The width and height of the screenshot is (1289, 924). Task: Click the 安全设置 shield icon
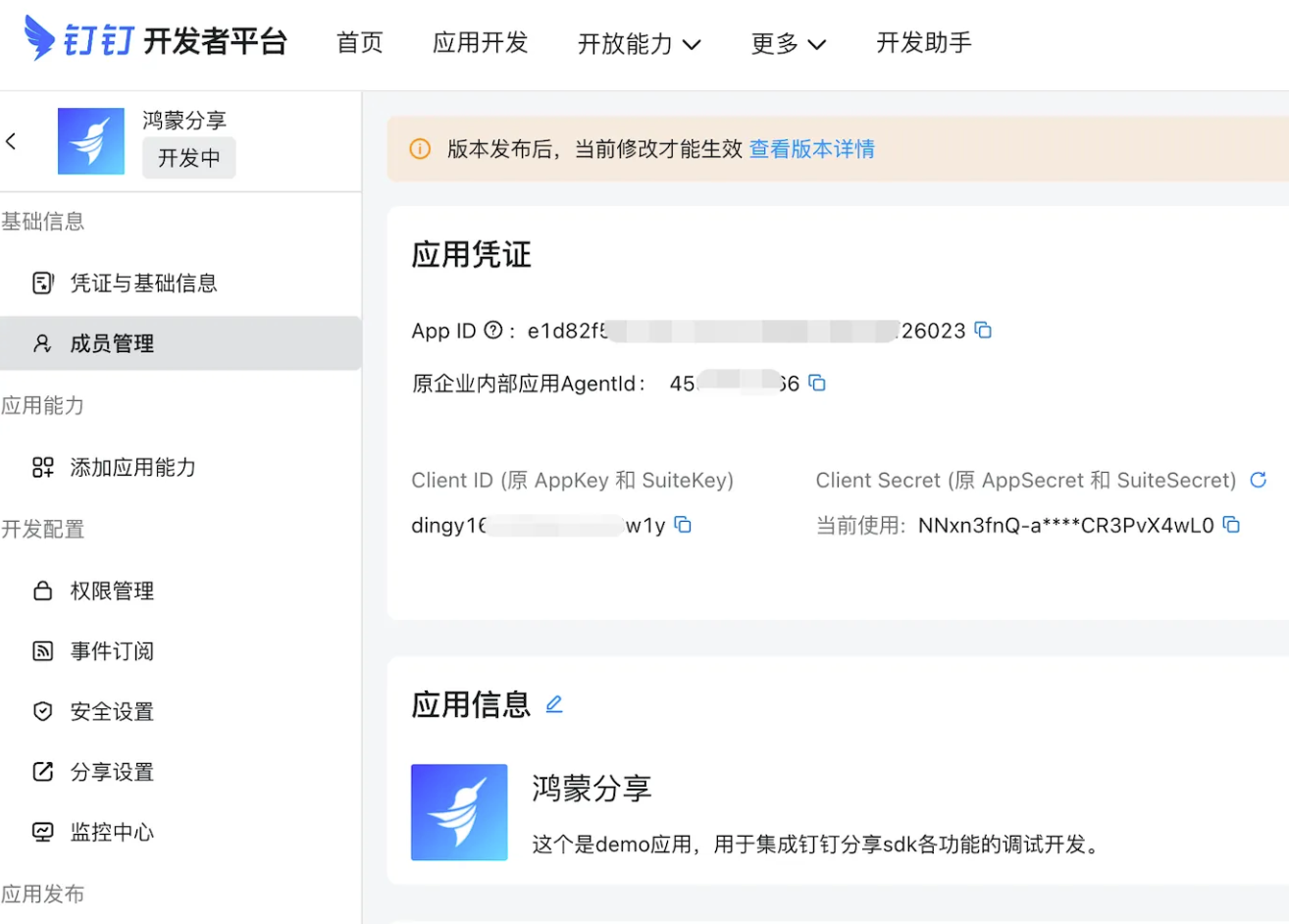pos(43,711)
